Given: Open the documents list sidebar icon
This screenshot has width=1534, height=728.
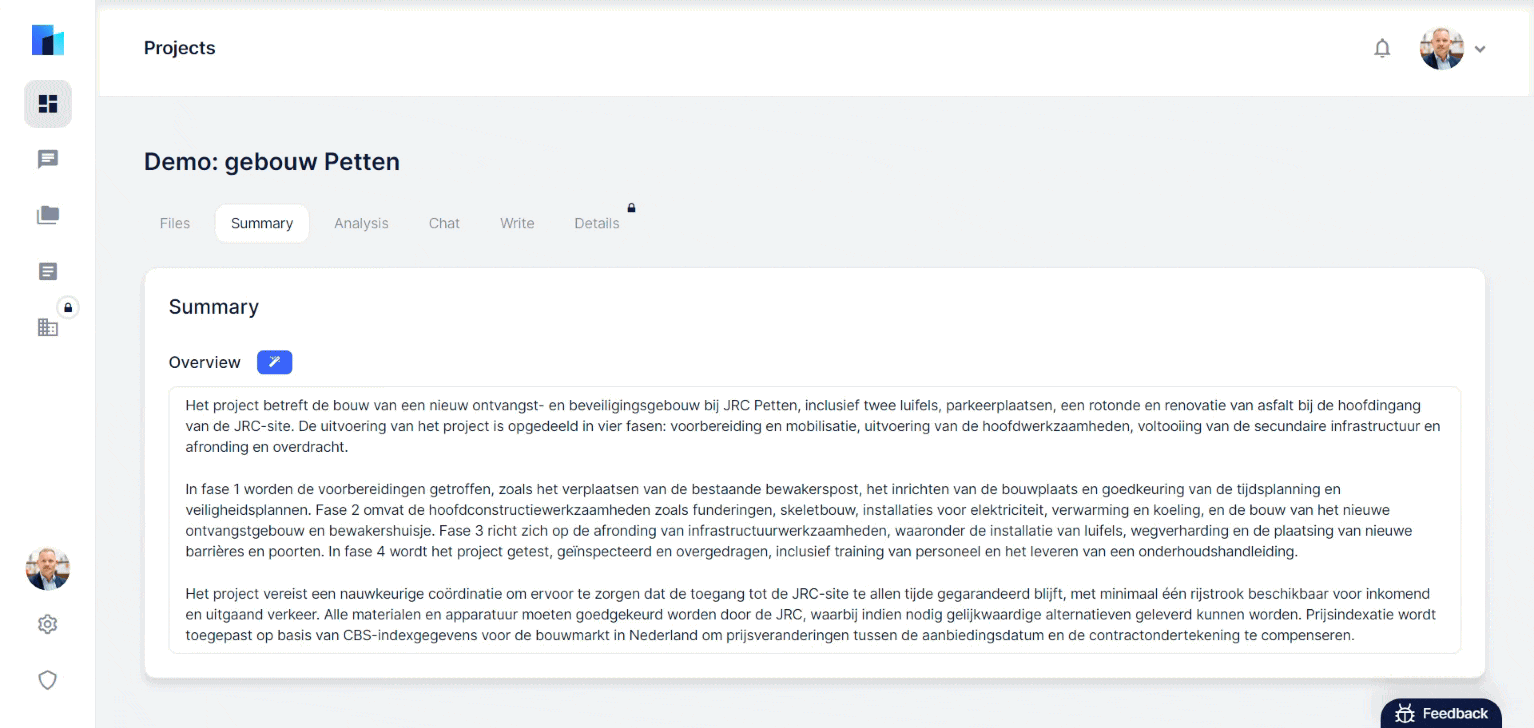Looking at the screenshot, I should click(x=48, y=271).
